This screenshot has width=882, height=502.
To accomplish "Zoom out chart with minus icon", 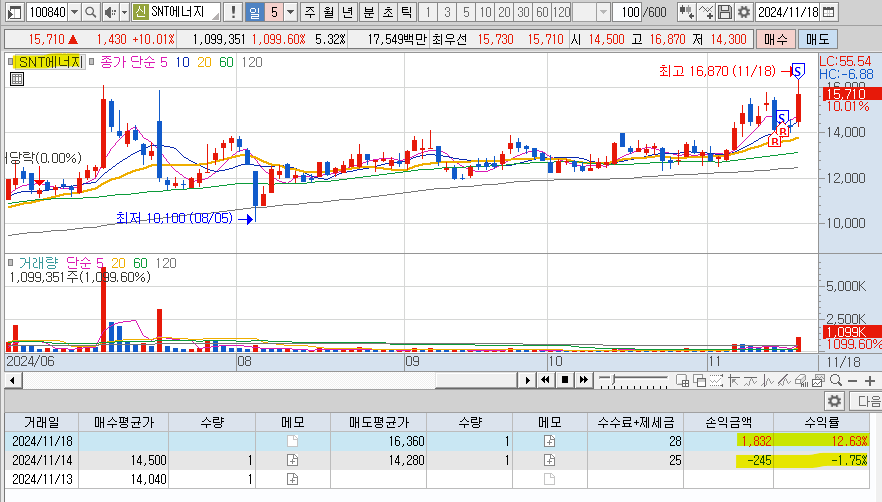I will point(852,381).
